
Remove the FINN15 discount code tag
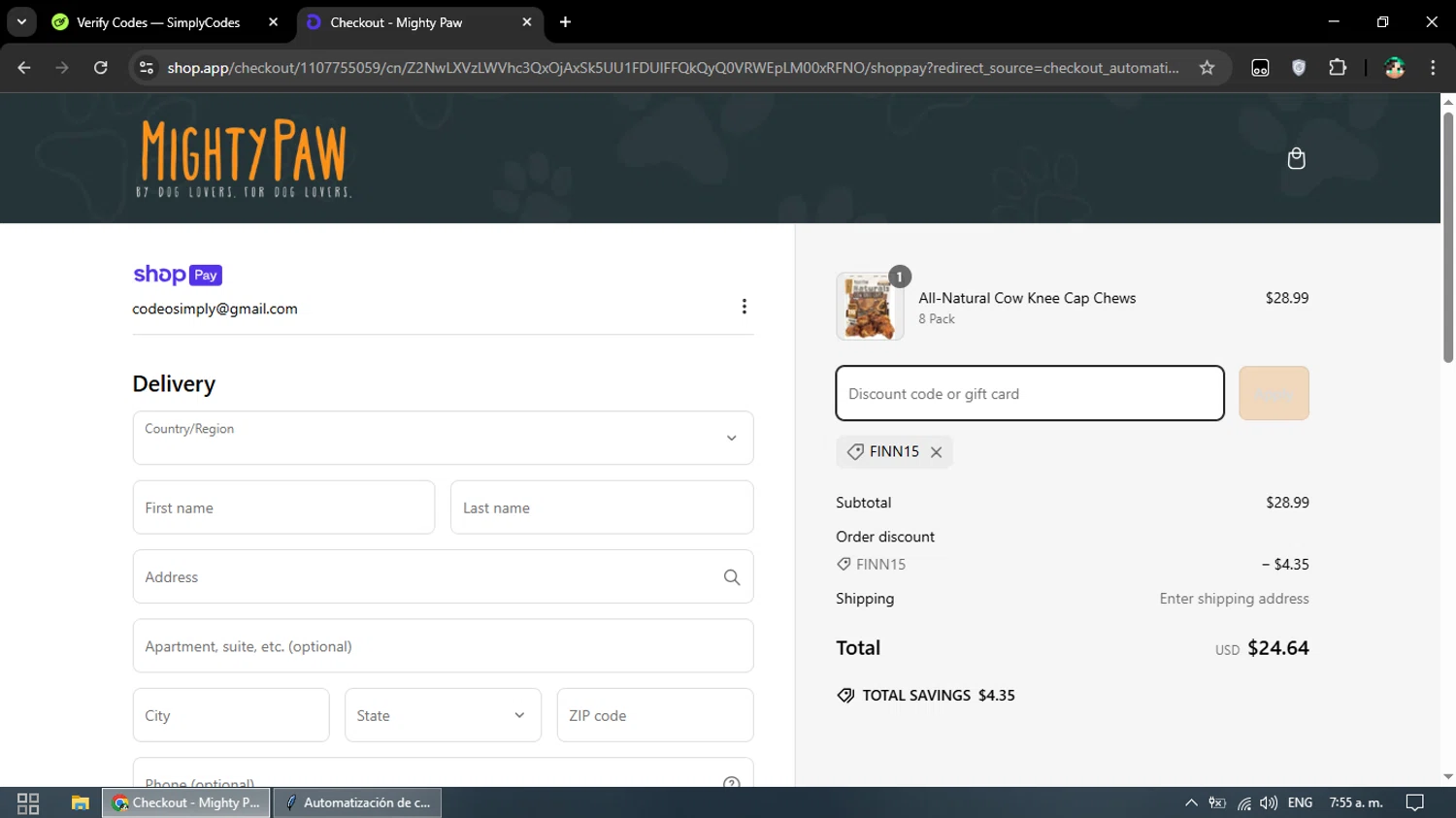936,452
